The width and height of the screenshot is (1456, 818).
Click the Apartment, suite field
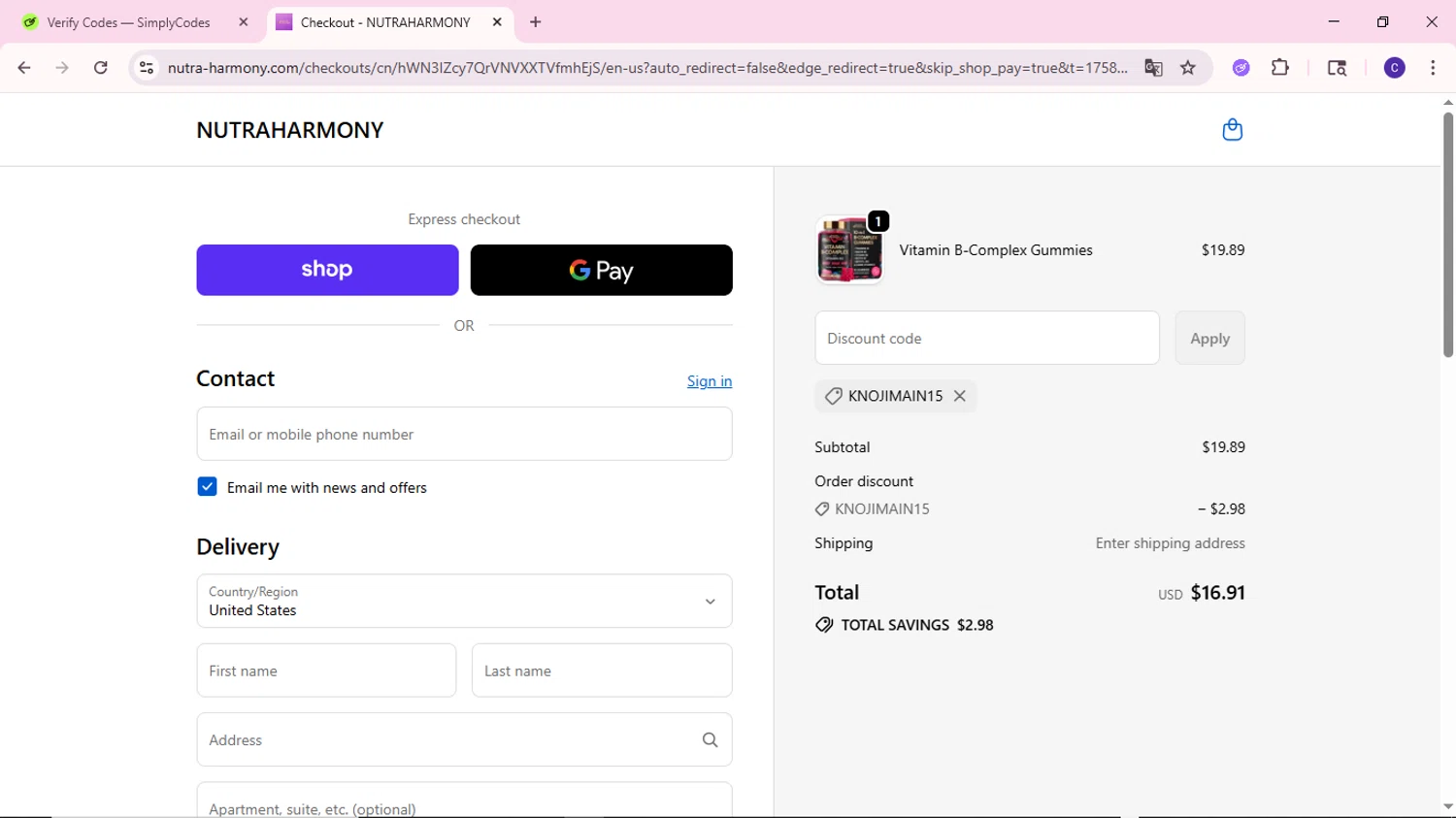point(464,801)
